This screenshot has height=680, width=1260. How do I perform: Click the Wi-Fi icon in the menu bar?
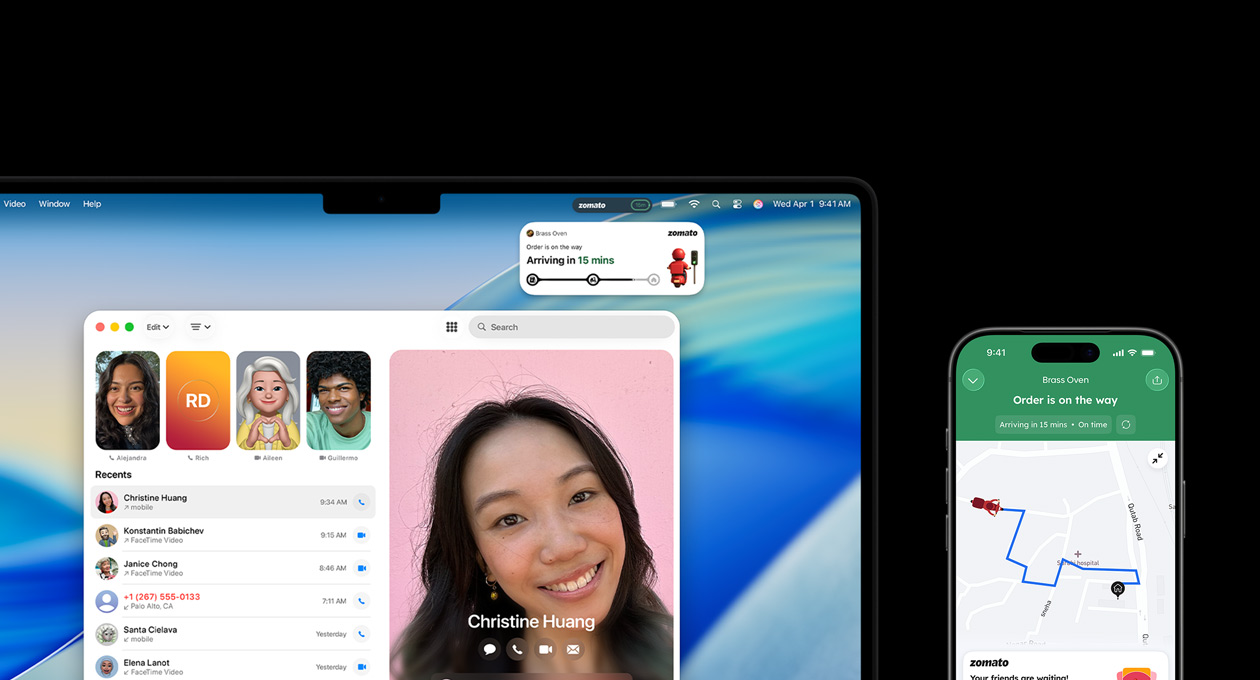tap(694, 204)
